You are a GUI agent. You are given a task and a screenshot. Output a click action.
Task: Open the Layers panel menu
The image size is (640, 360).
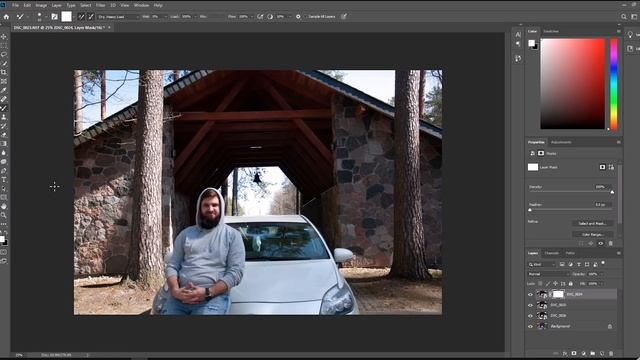click(619, 253)
